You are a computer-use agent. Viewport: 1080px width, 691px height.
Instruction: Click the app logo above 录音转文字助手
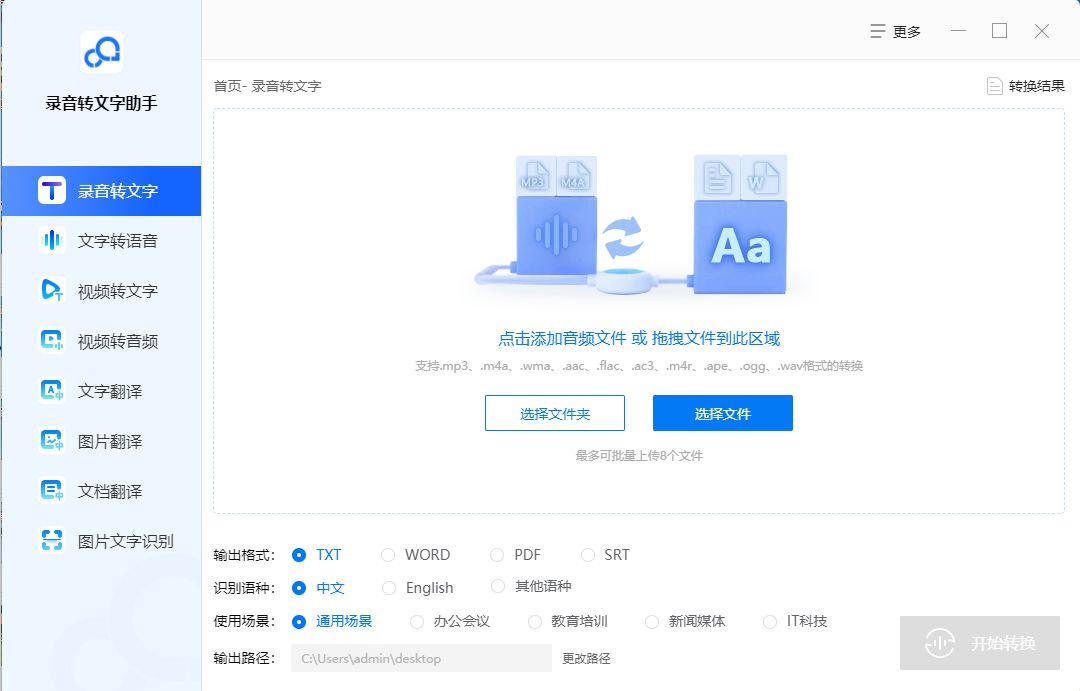(x=102, y=52)
